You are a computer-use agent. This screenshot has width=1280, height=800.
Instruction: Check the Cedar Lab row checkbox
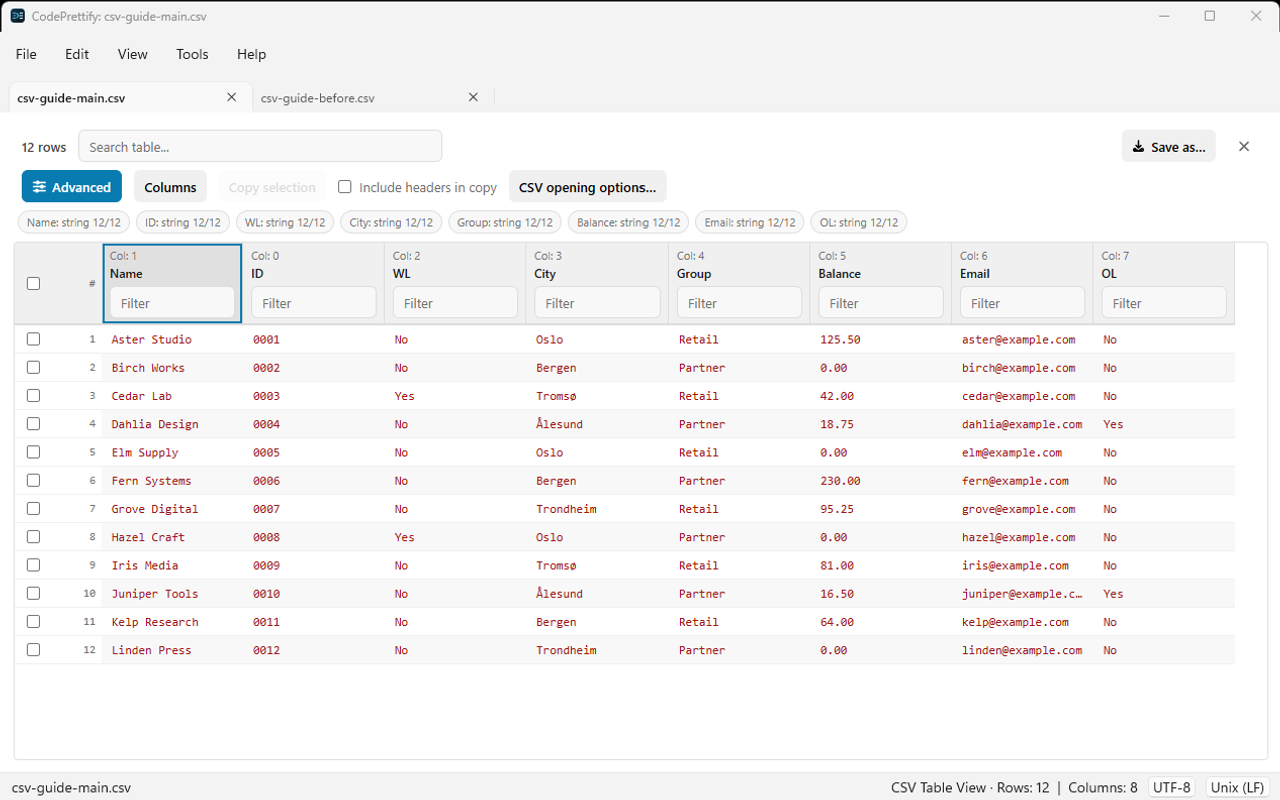click(x=33, y=395)
